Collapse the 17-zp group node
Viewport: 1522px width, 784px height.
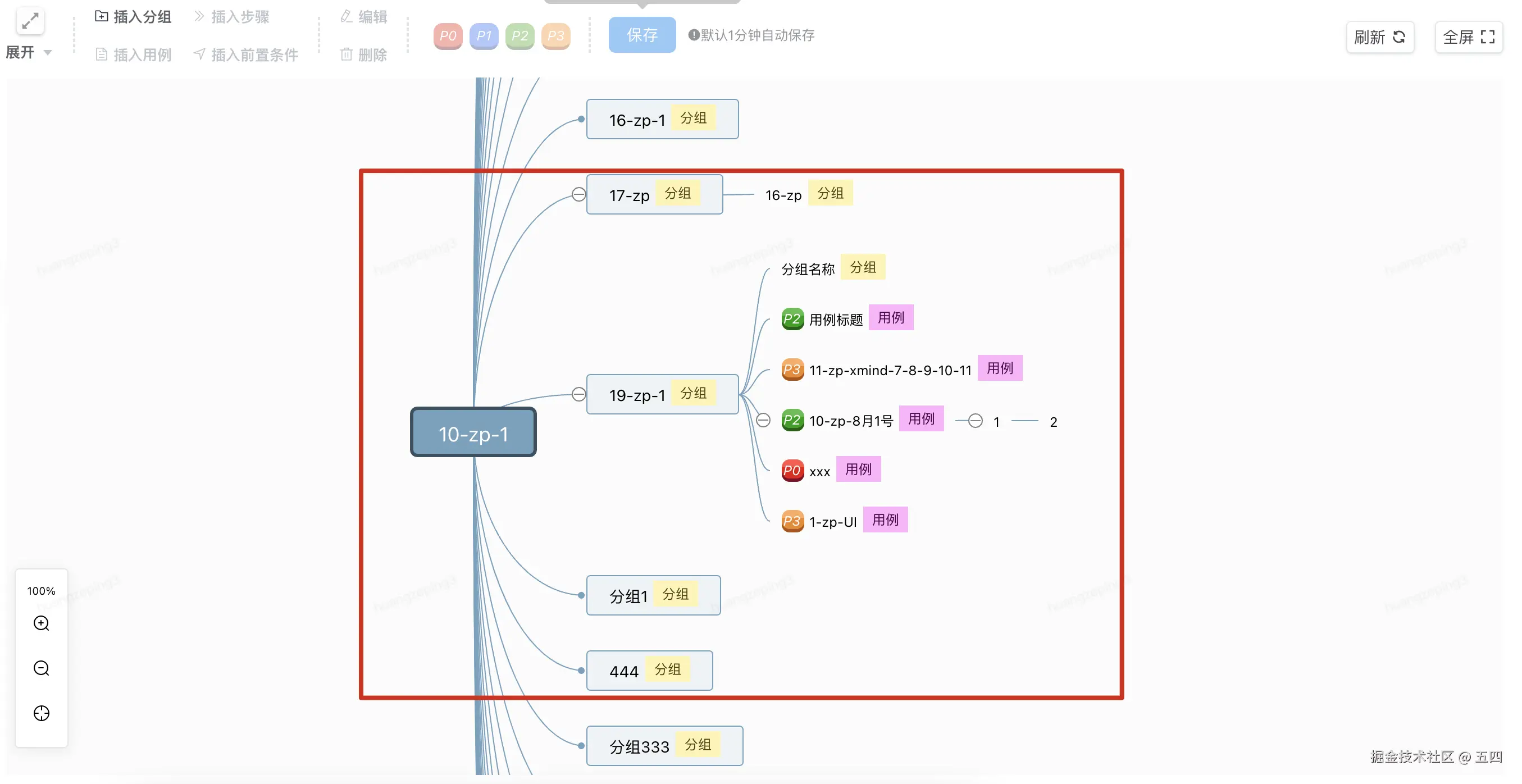[578, 194]
